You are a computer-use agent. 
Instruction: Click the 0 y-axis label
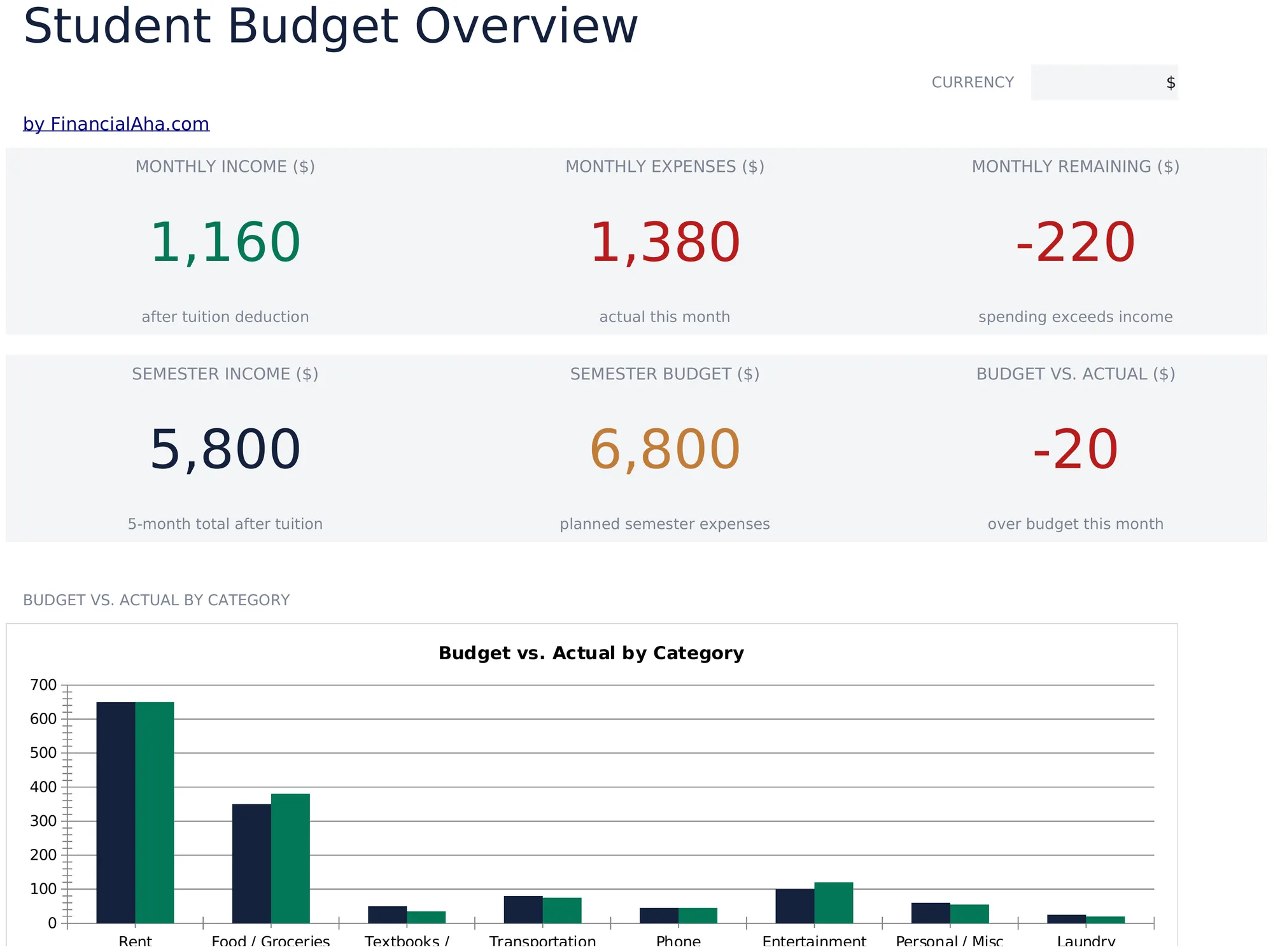click(52, 923)
